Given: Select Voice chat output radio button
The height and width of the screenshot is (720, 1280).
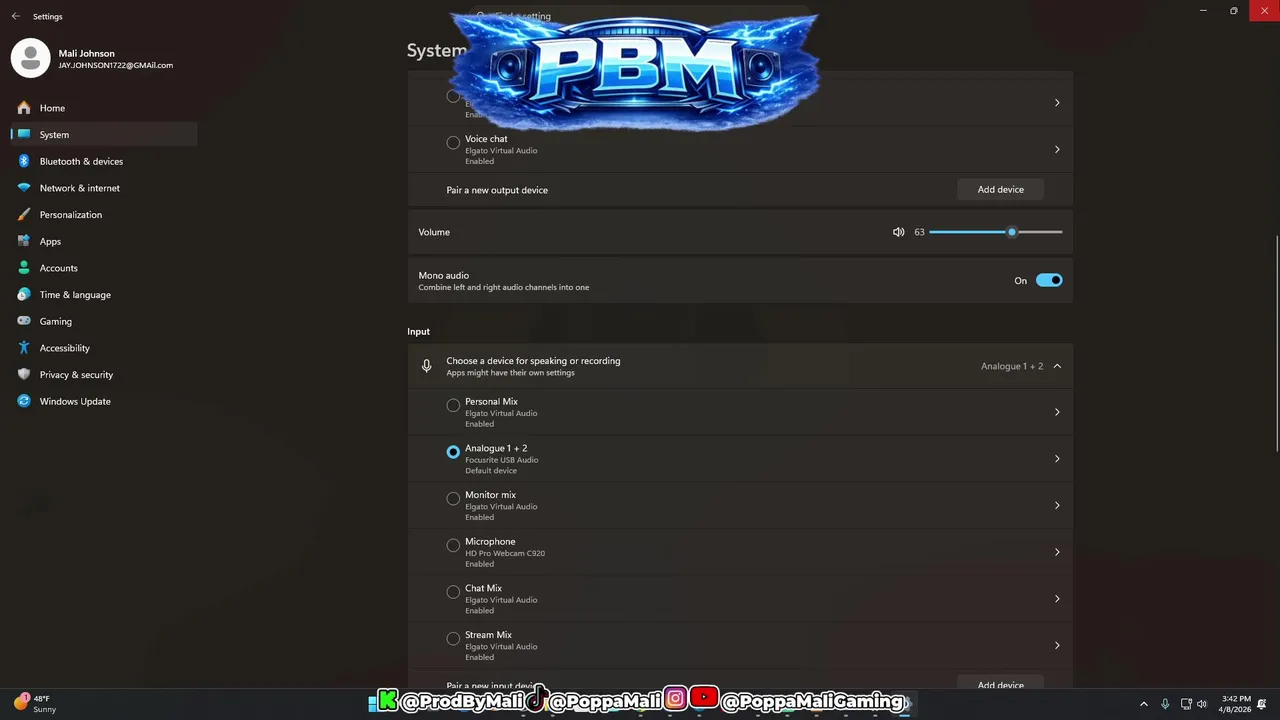Looking at the screenshot, I should [x=453, y=143].
